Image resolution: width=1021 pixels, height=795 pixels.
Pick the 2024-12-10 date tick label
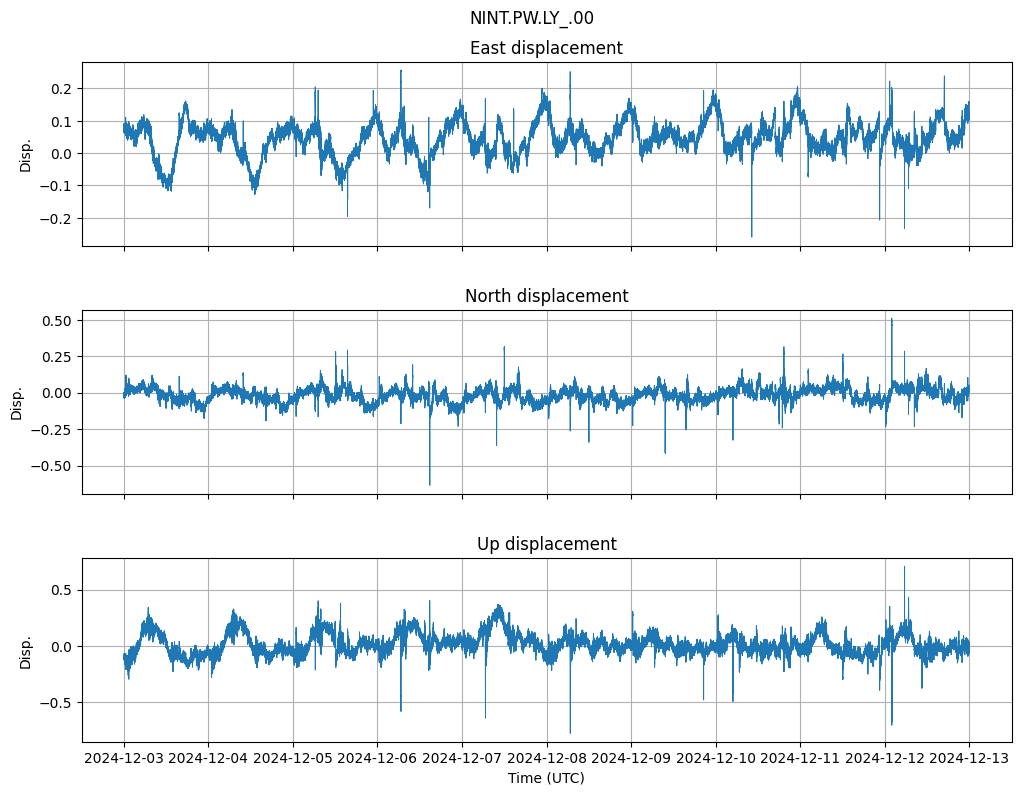[x=716, y=759]
